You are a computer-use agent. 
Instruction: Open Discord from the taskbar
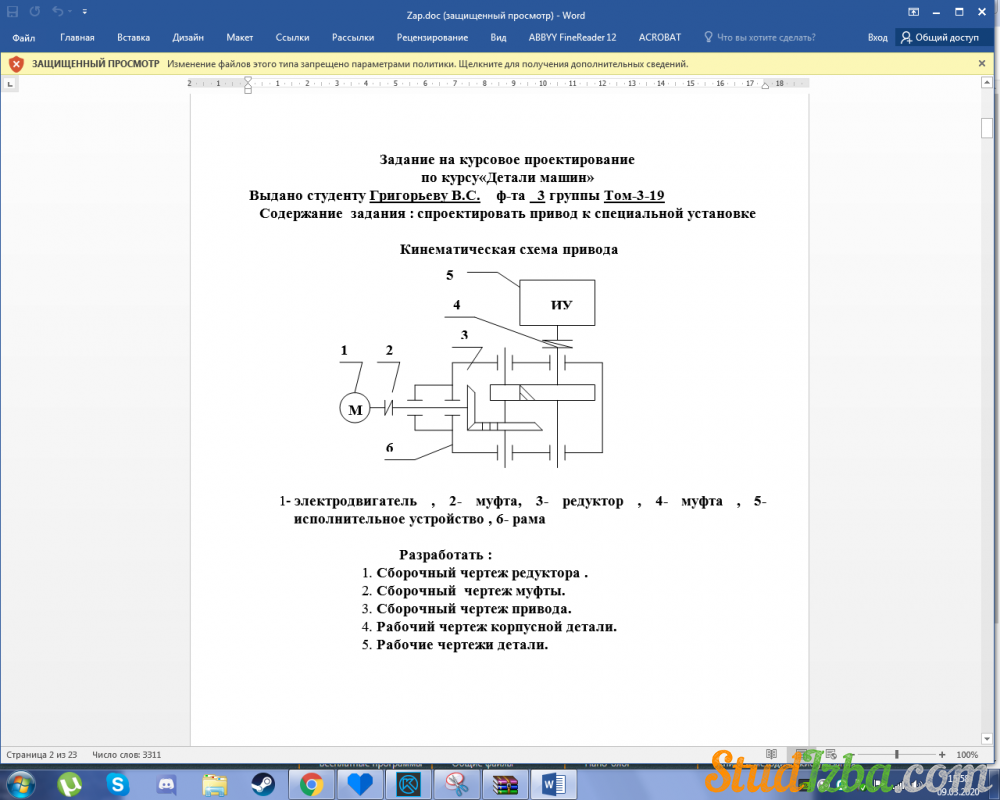click(x=166, y=784)
